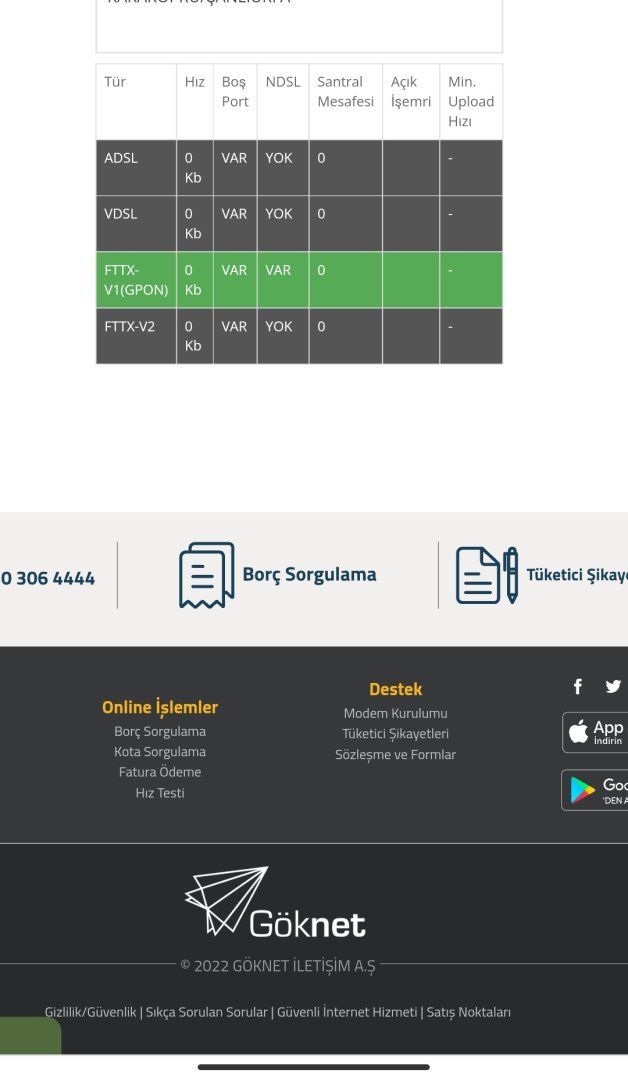Click the Online İşlemler heading

[x=160, y=707]
